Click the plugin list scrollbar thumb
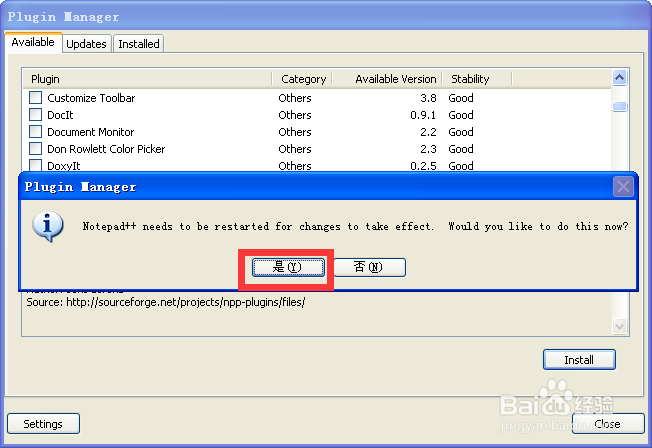 click(x=620, y=106)
